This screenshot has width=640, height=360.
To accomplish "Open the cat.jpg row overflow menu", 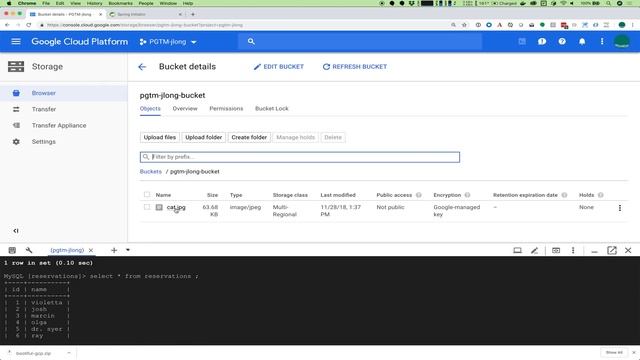I will point(620,208).
